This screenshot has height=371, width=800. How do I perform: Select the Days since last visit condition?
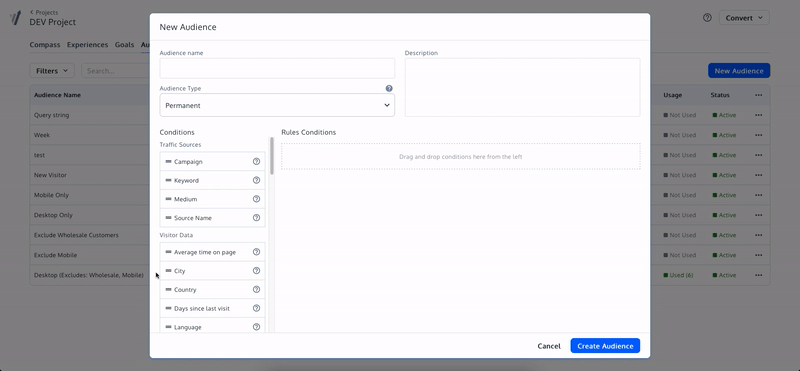[x=212, y=308]
